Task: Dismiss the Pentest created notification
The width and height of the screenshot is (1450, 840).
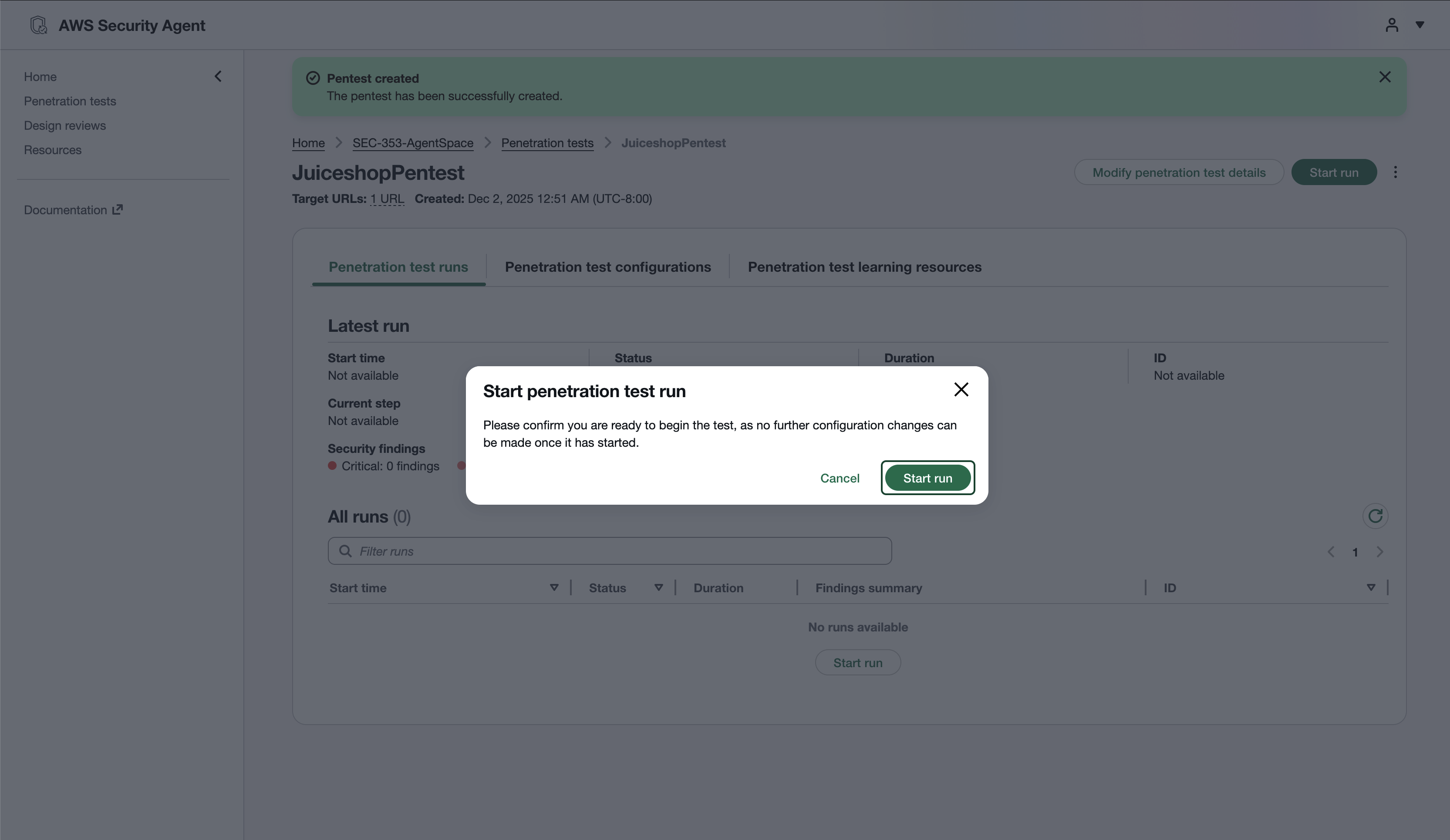Action: pyautogui.click(x=1384, y=77)
